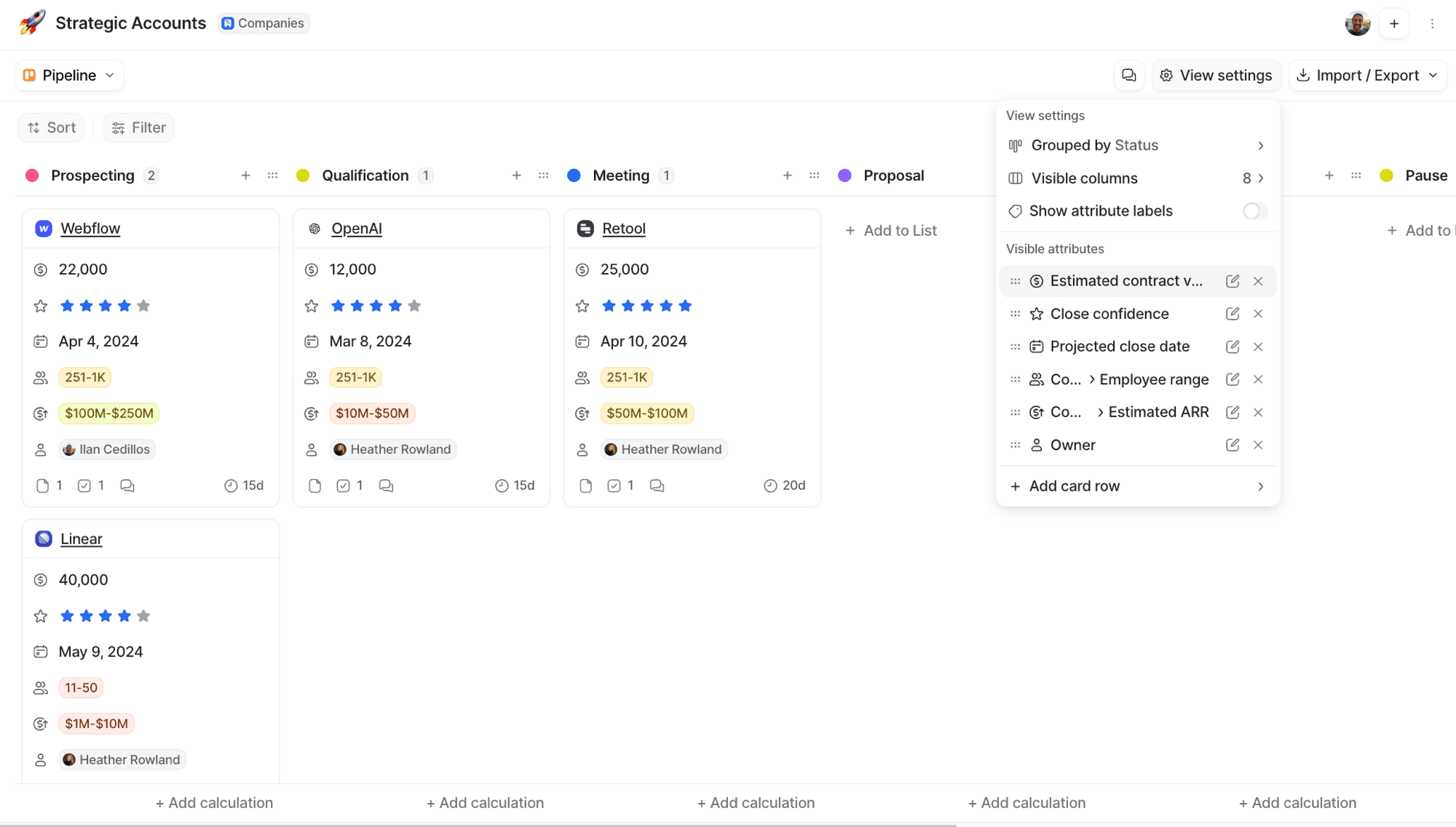Add to List in Proposal column
This screenshot has height=827, width=1456.
(891, 231)
